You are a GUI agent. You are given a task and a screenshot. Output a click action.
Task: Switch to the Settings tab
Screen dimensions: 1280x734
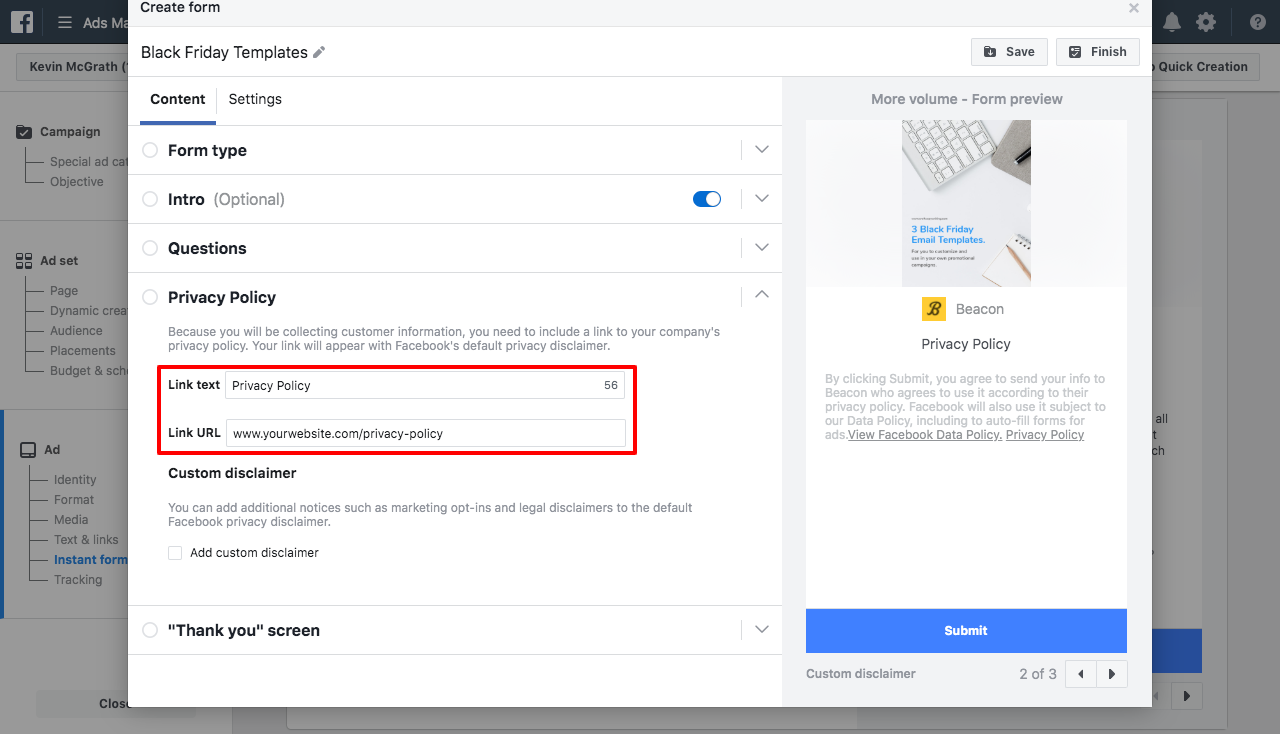254,99
